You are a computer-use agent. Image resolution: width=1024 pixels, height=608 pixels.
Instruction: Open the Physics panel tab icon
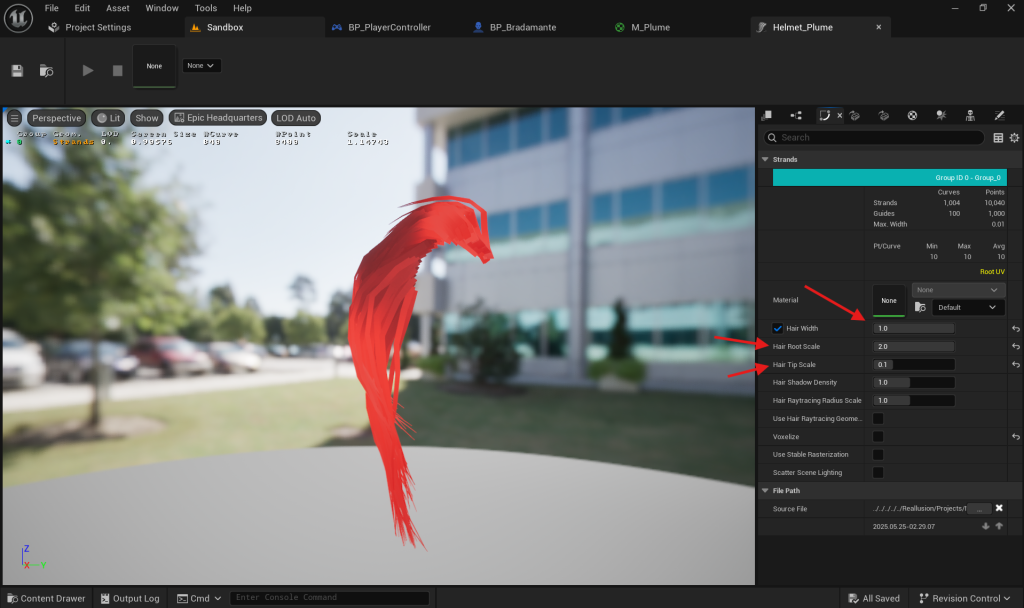941,116
